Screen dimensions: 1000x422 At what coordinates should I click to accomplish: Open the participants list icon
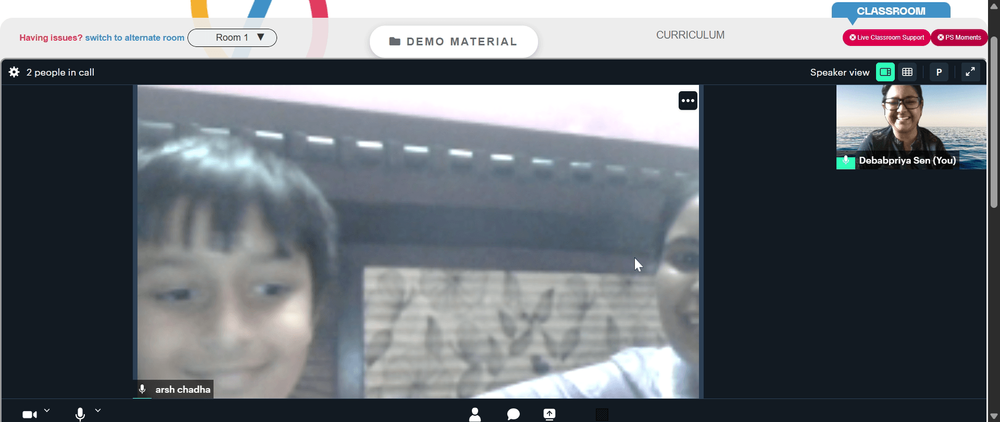tap(474, 415)
